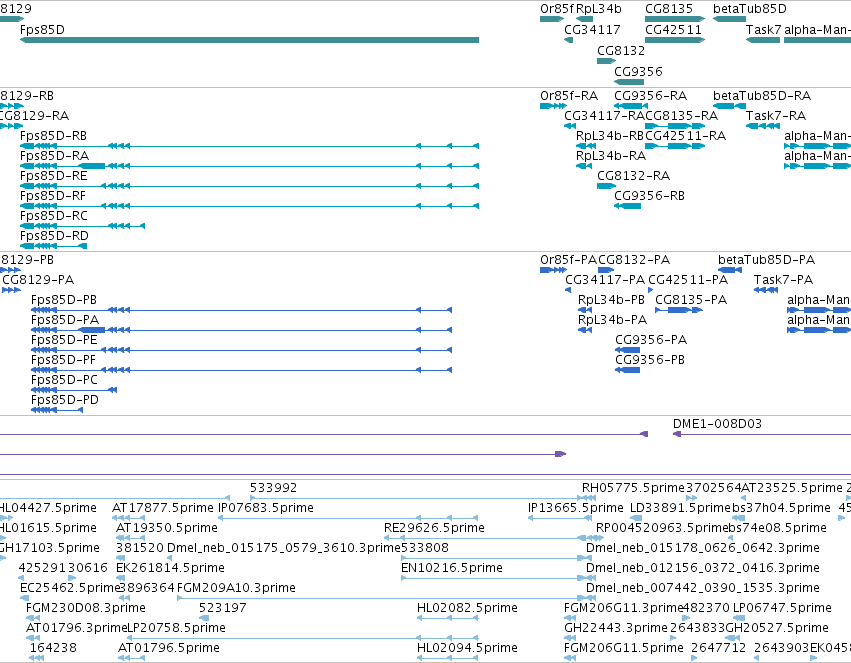Select the betaTub85D gene label

750,9
